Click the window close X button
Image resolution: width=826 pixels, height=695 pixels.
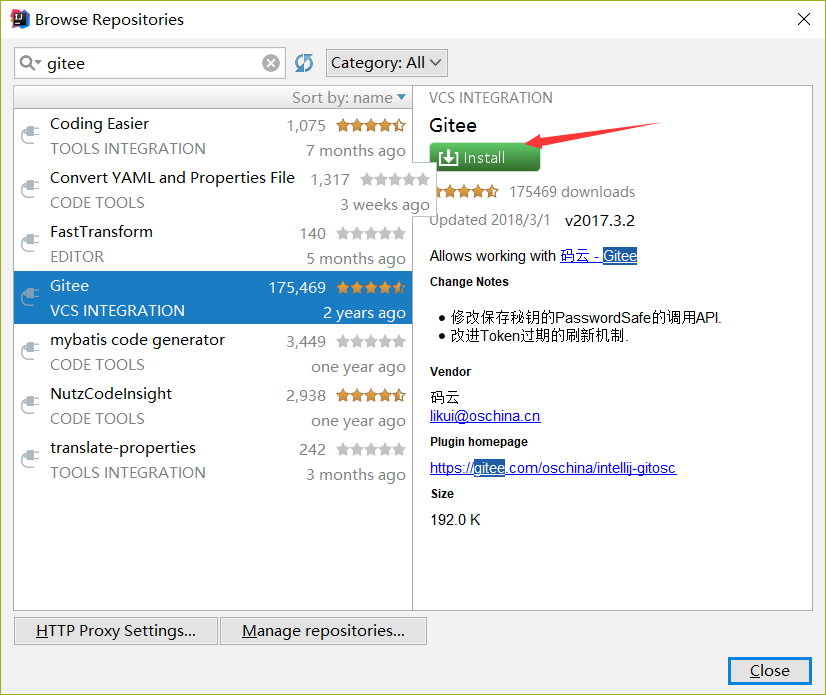[804, 19]
